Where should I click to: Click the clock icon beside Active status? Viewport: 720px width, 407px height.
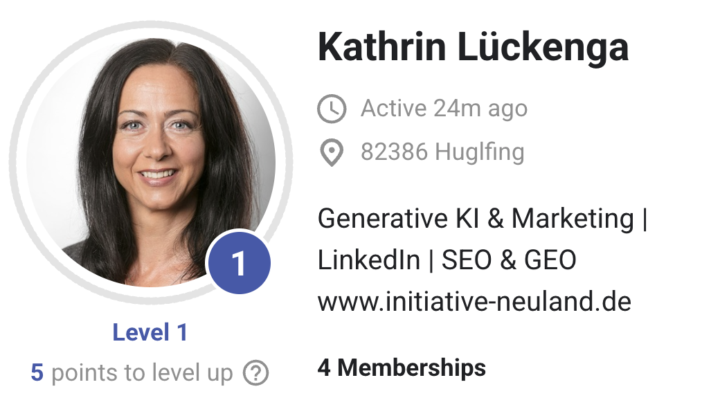pos(330,108)
